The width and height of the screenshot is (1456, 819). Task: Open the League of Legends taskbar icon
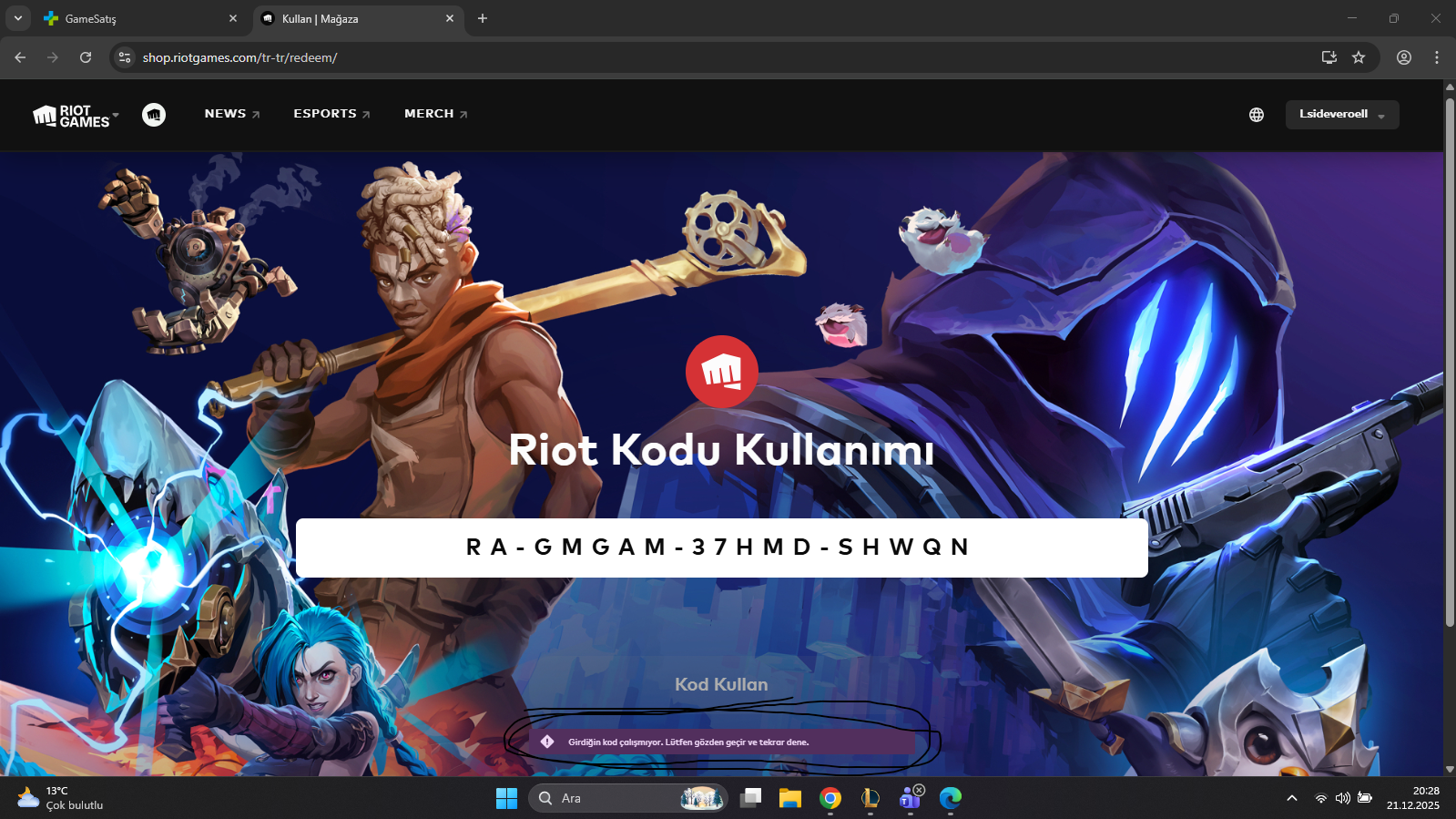(871, 798)
